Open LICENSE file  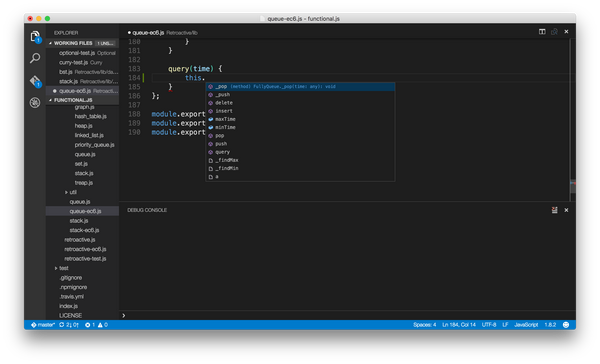[70, 316]
